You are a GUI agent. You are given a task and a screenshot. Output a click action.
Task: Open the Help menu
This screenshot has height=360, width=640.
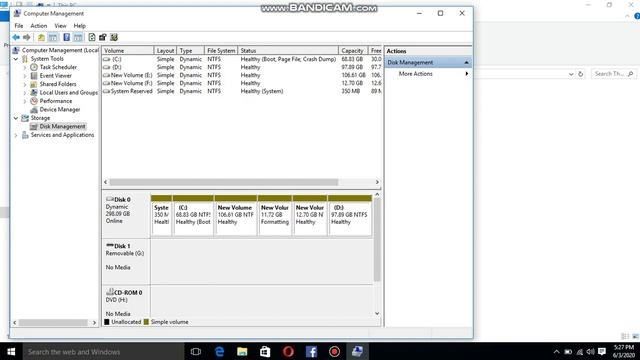[x=80, y=26]
